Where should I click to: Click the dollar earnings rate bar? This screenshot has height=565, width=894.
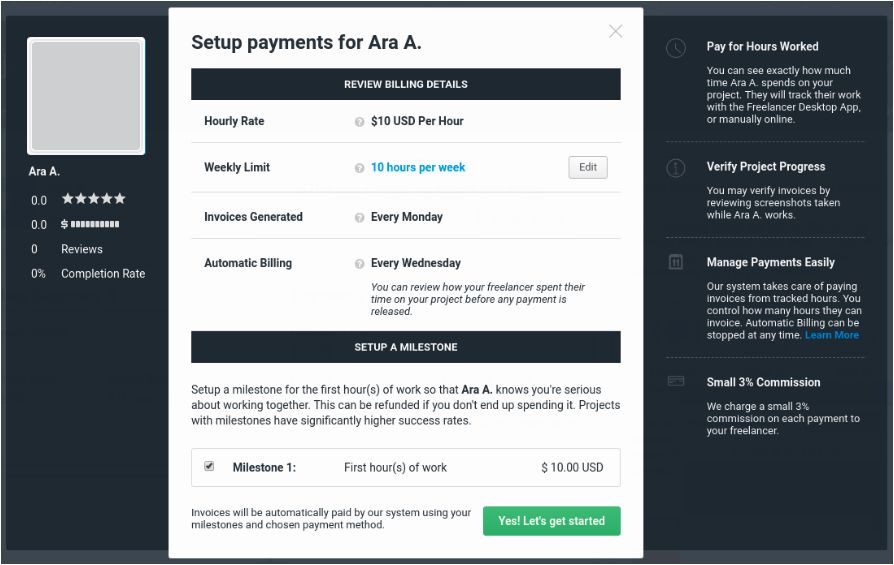90,224
